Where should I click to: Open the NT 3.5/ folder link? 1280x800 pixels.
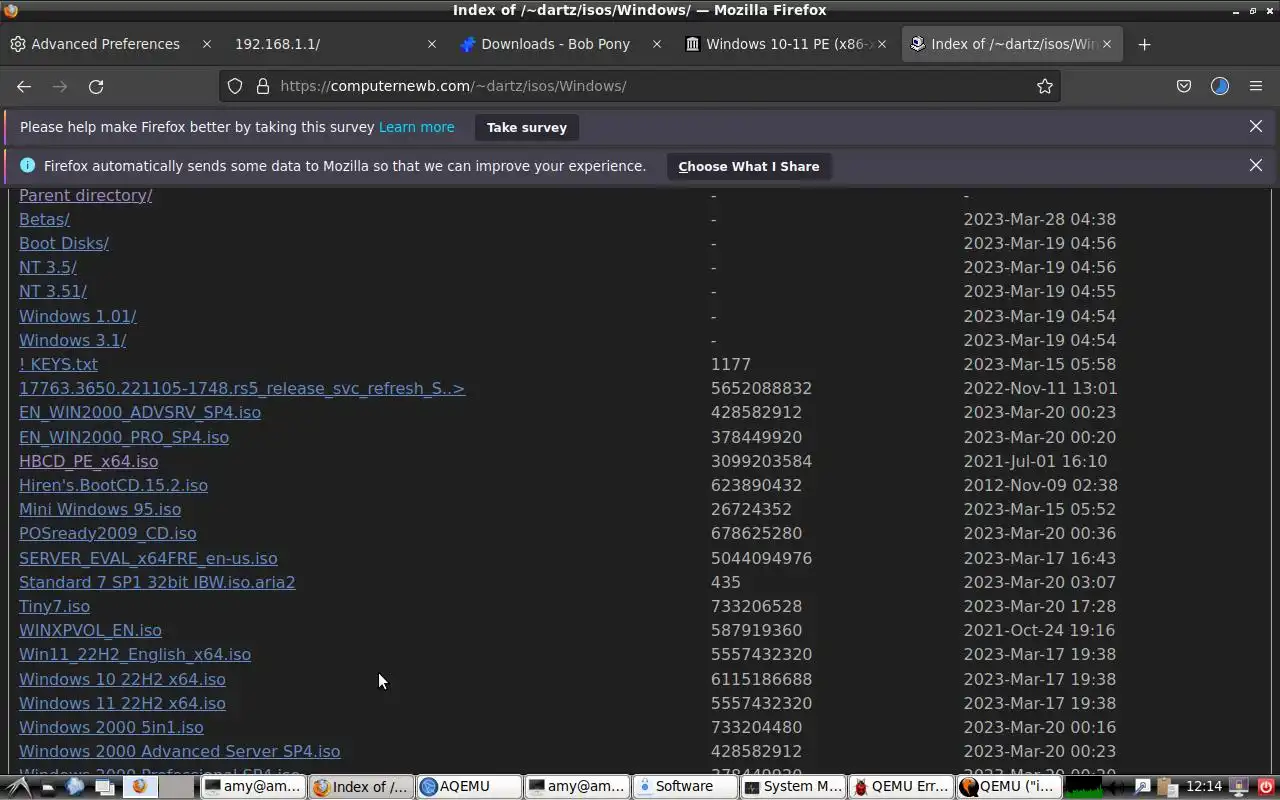pyautogui.click(x=48, y=267)
